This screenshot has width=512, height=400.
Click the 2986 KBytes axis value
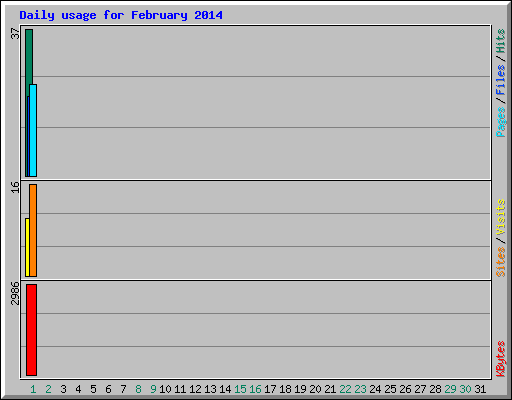pos(15,293)
